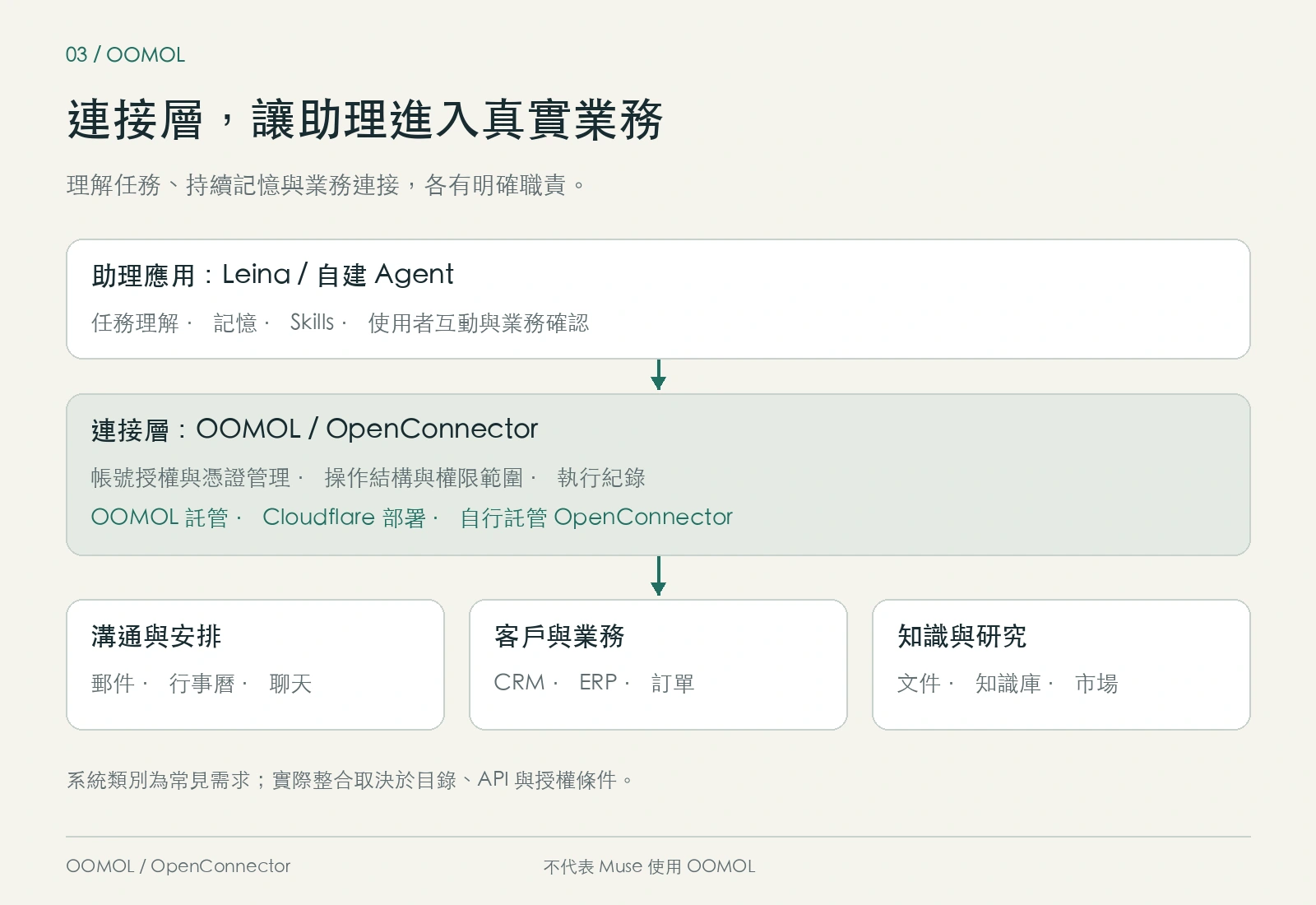Viewport: 1316px width, 905px height.
Task: Click the 知識與研究 card title
Action: [x=962, y=636]
